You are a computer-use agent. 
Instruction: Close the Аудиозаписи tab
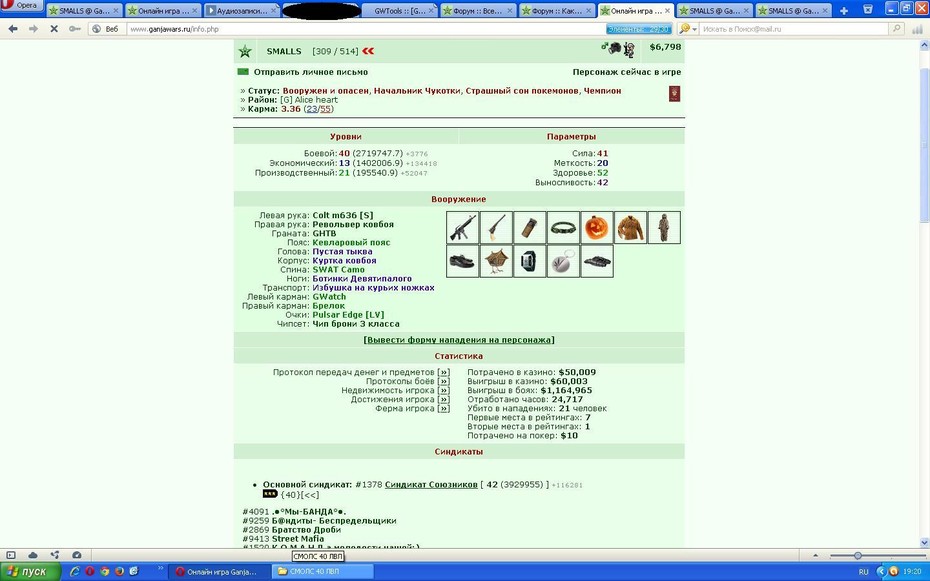coord(273,11)
